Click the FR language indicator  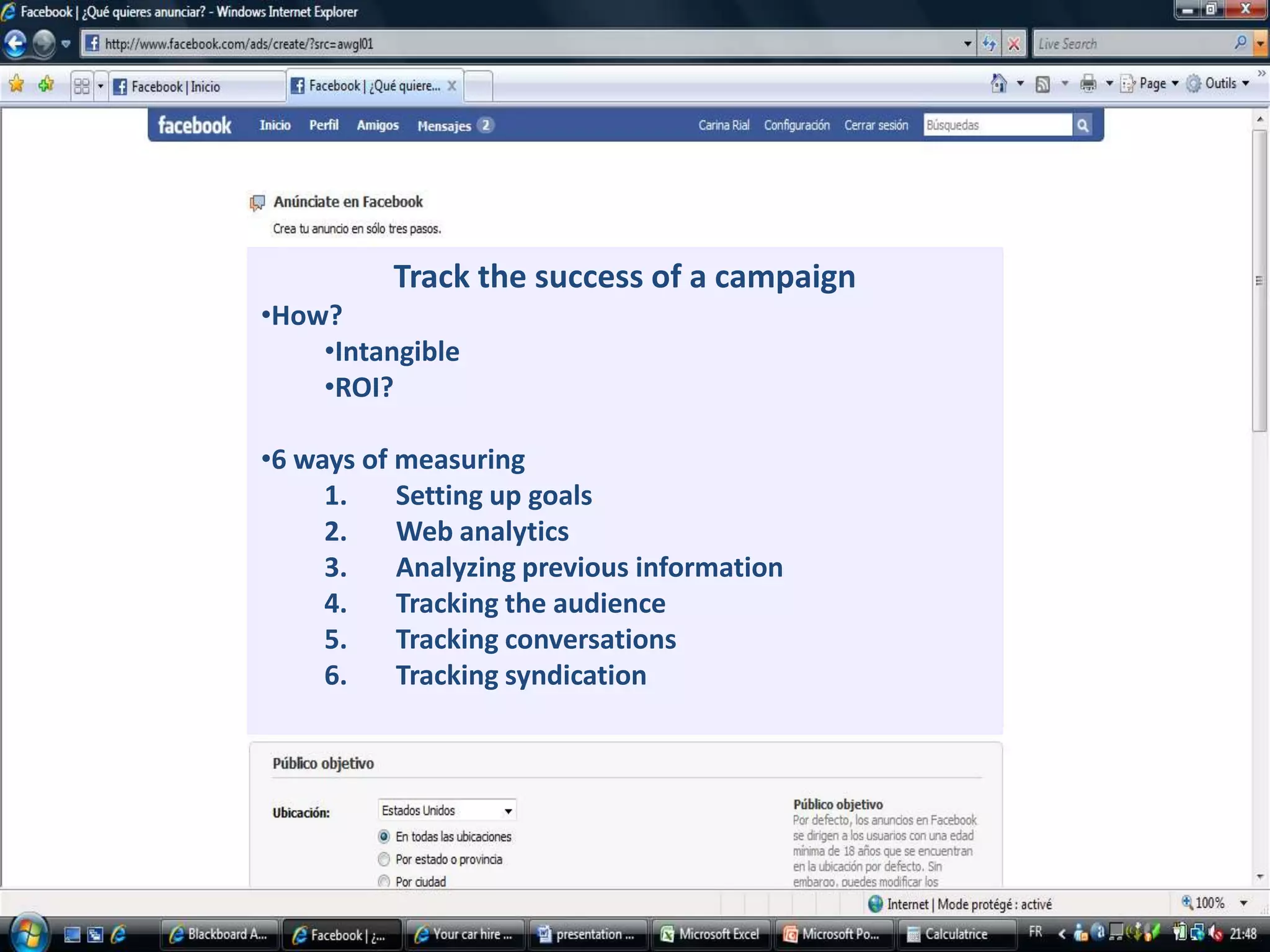[x=1036, y=932]
